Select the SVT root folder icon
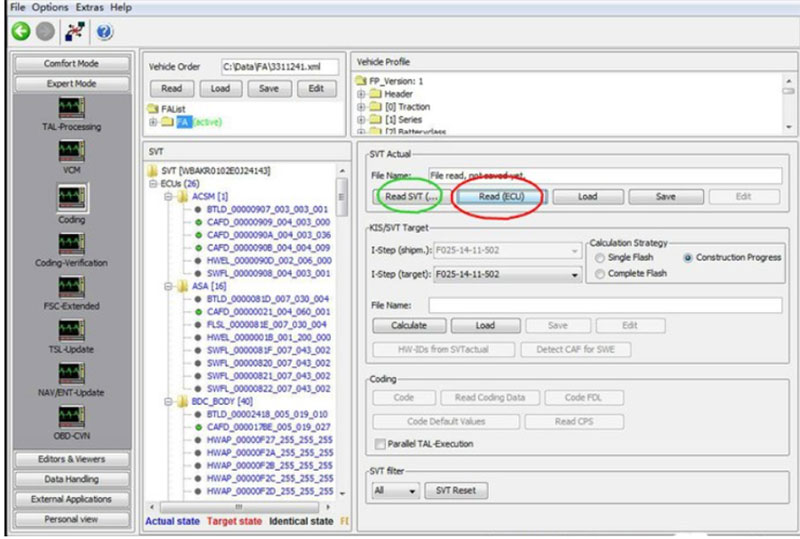The image size is (800, 539). 152,170
